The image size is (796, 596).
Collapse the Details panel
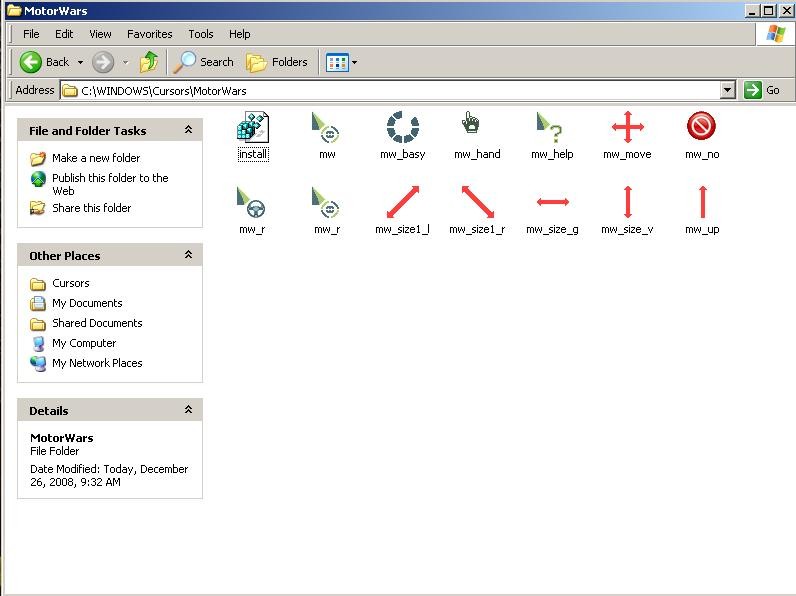(188, 410)
